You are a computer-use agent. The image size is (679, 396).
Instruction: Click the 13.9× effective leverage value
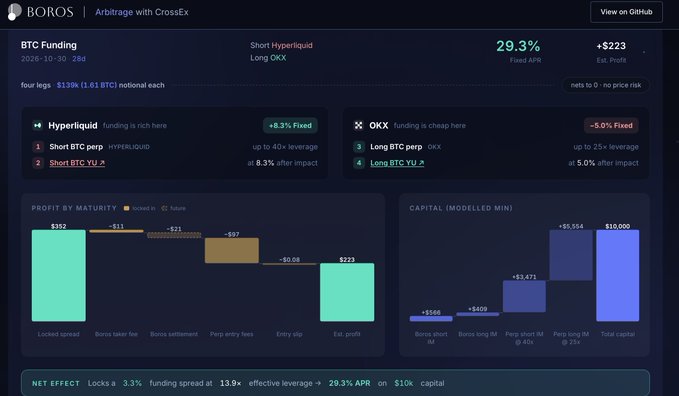pyautogui.click(x=230, y=383)
